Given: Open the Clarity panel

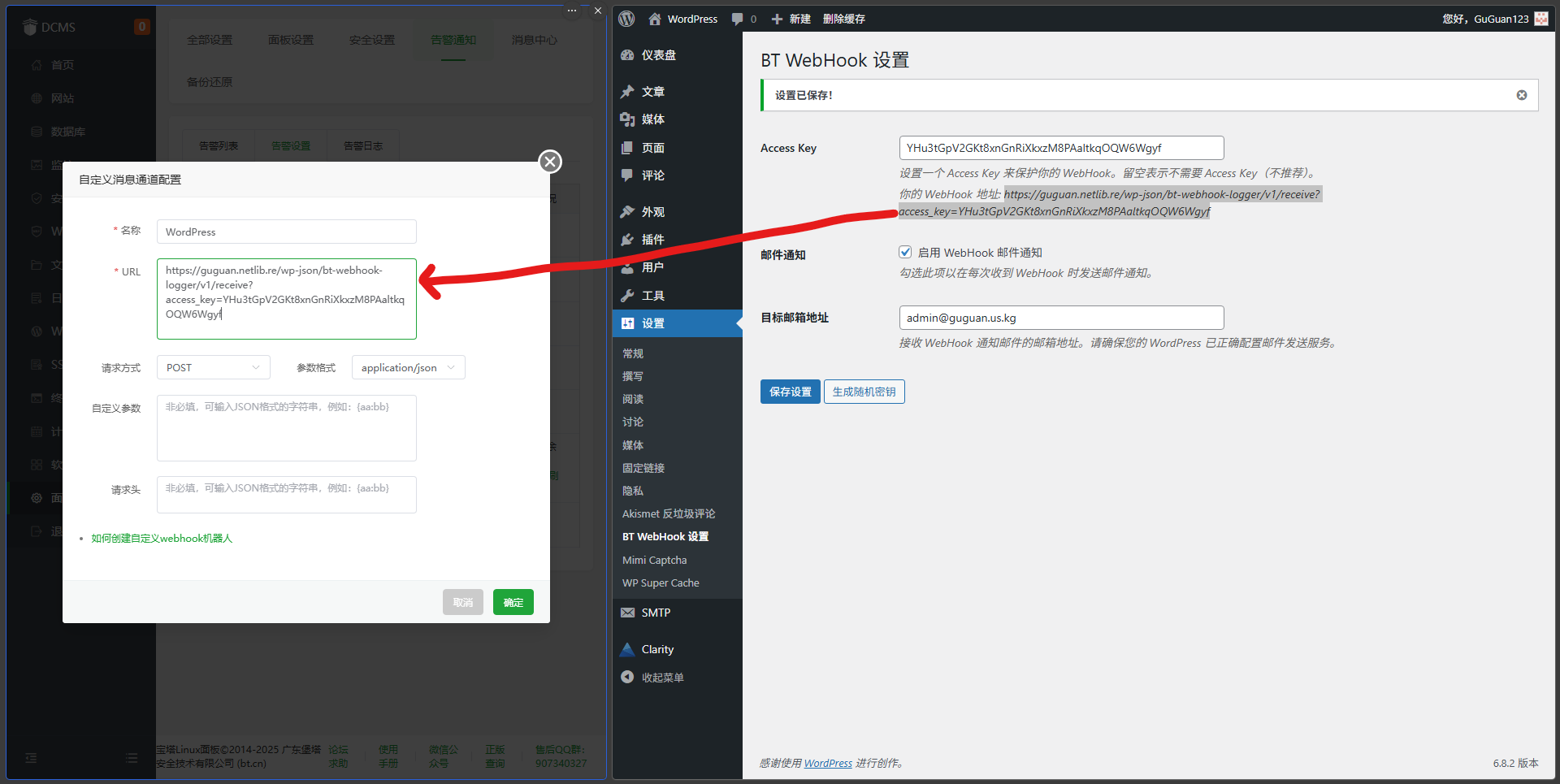Looking at the screenshot, I should (659, 648).
